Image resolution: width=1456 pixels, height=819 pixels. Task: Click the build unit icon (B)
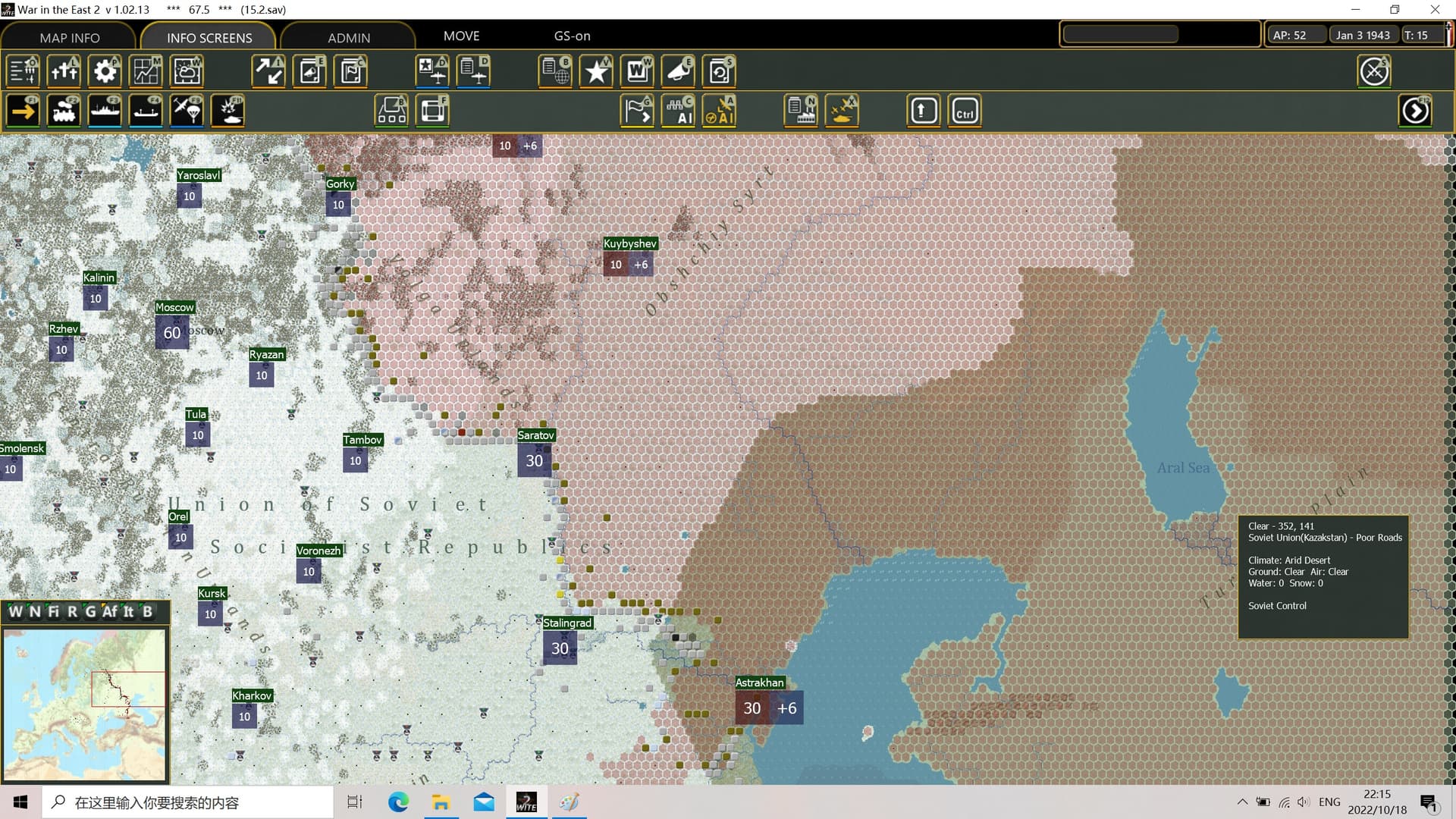391,111
